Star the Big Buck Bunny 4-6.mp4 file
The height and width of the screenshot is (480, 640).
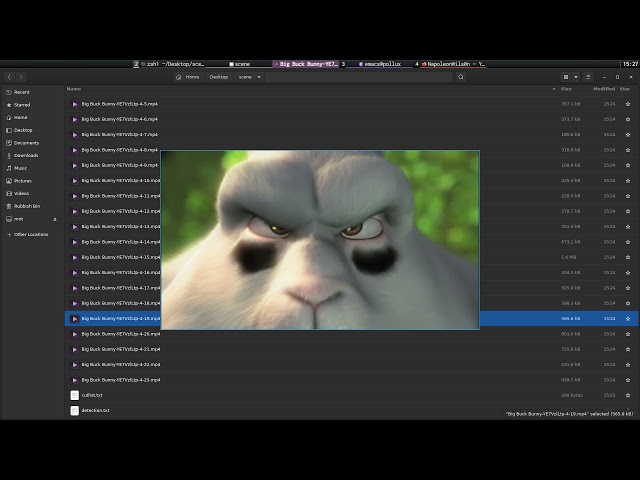628,119
